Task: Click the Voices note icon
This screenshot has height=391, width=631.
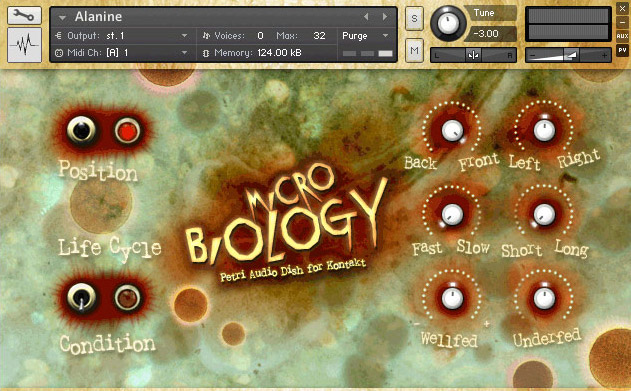Action: (x=206, y=36)
